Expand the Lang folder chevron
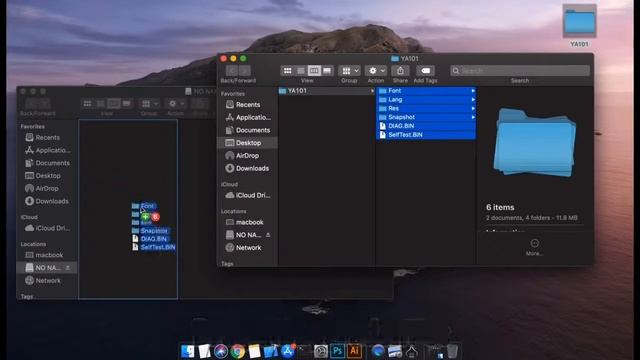 473,100
